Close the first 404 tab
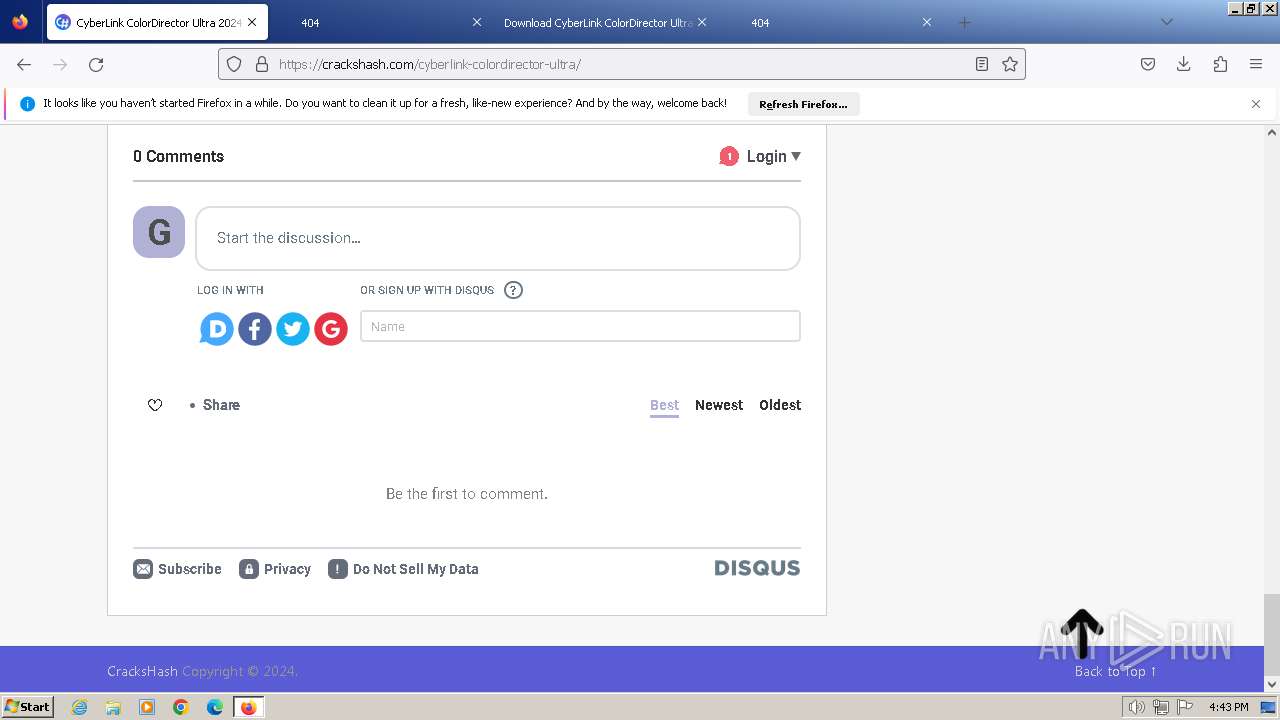 pos(476,22)
